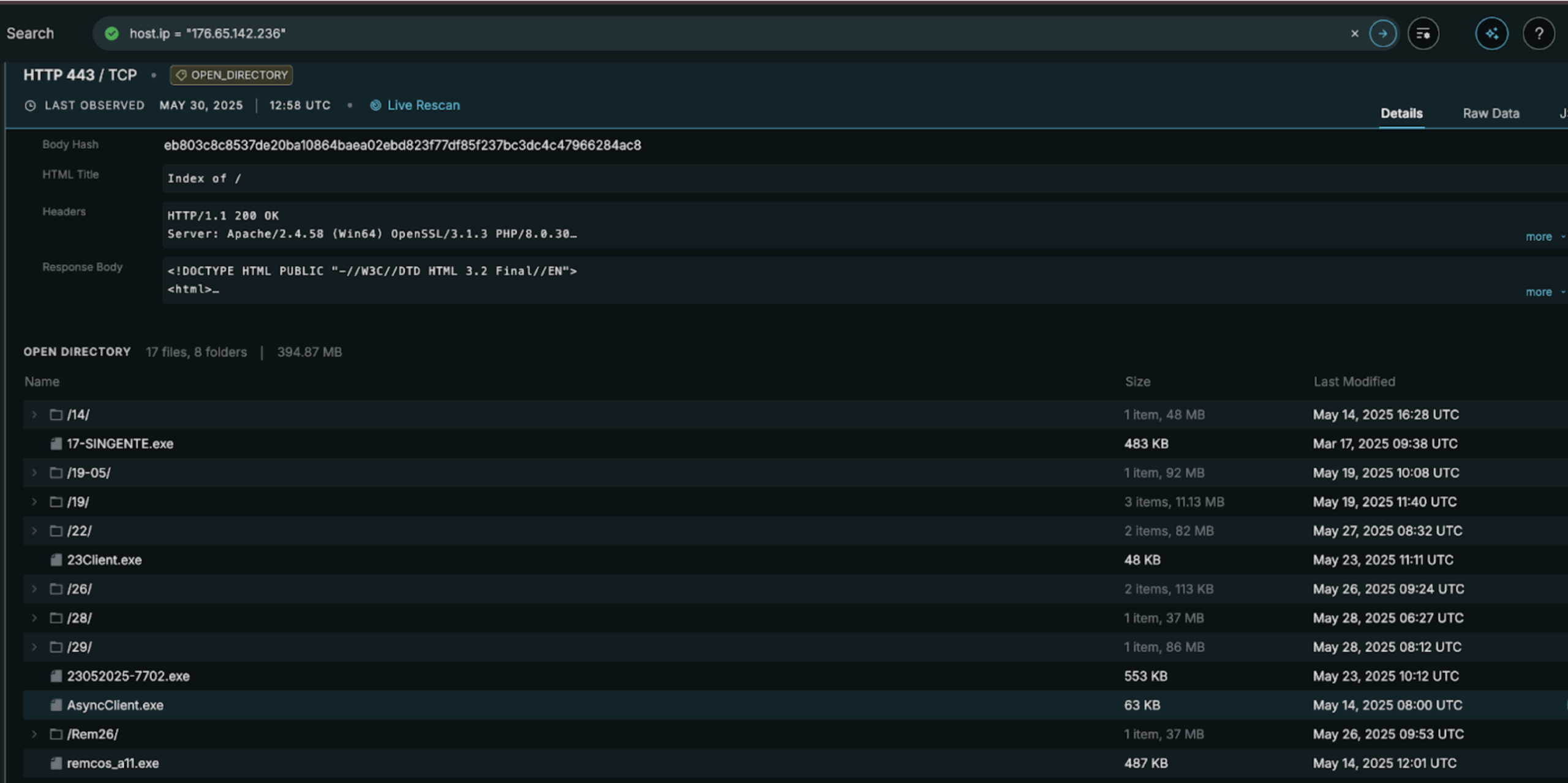
Task: Click the file icon beside AsyncClient.exe
Action: (x=56, y=705)
